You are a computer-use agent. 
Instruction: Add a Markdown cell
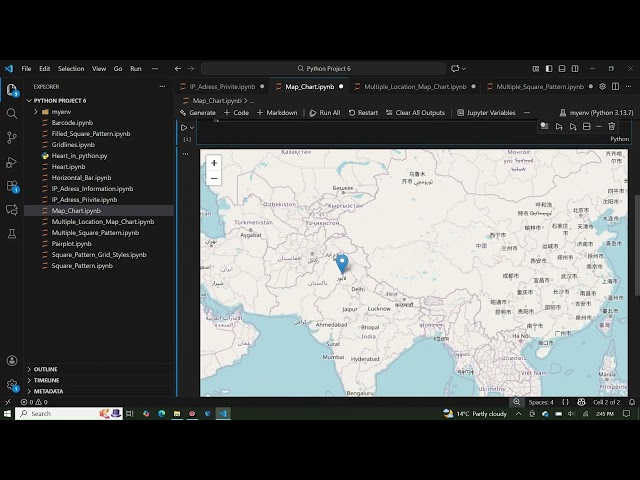pos(277,113)
